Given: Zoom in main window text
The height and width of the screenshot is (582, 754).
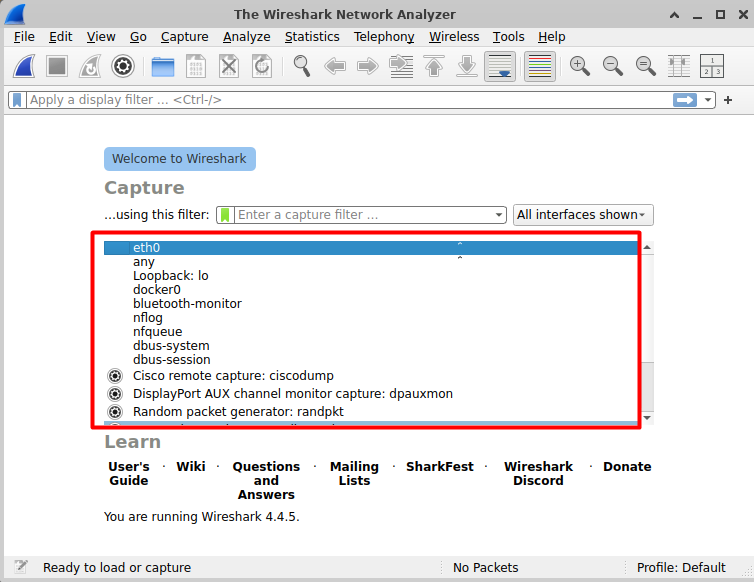Looking at the screenshot, I should pyautogui.click(x=579, y=66).
